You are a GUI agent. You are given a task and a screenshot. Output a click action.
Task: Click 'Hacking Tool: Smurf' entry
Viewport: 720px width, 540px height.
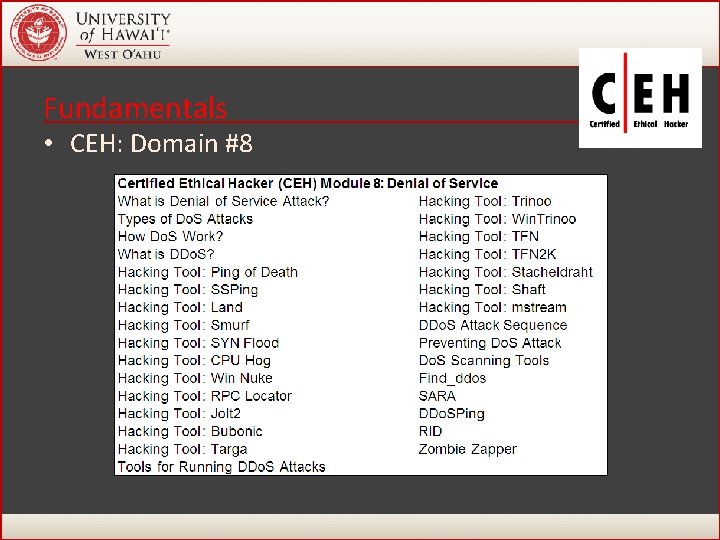tap(184, 325)
